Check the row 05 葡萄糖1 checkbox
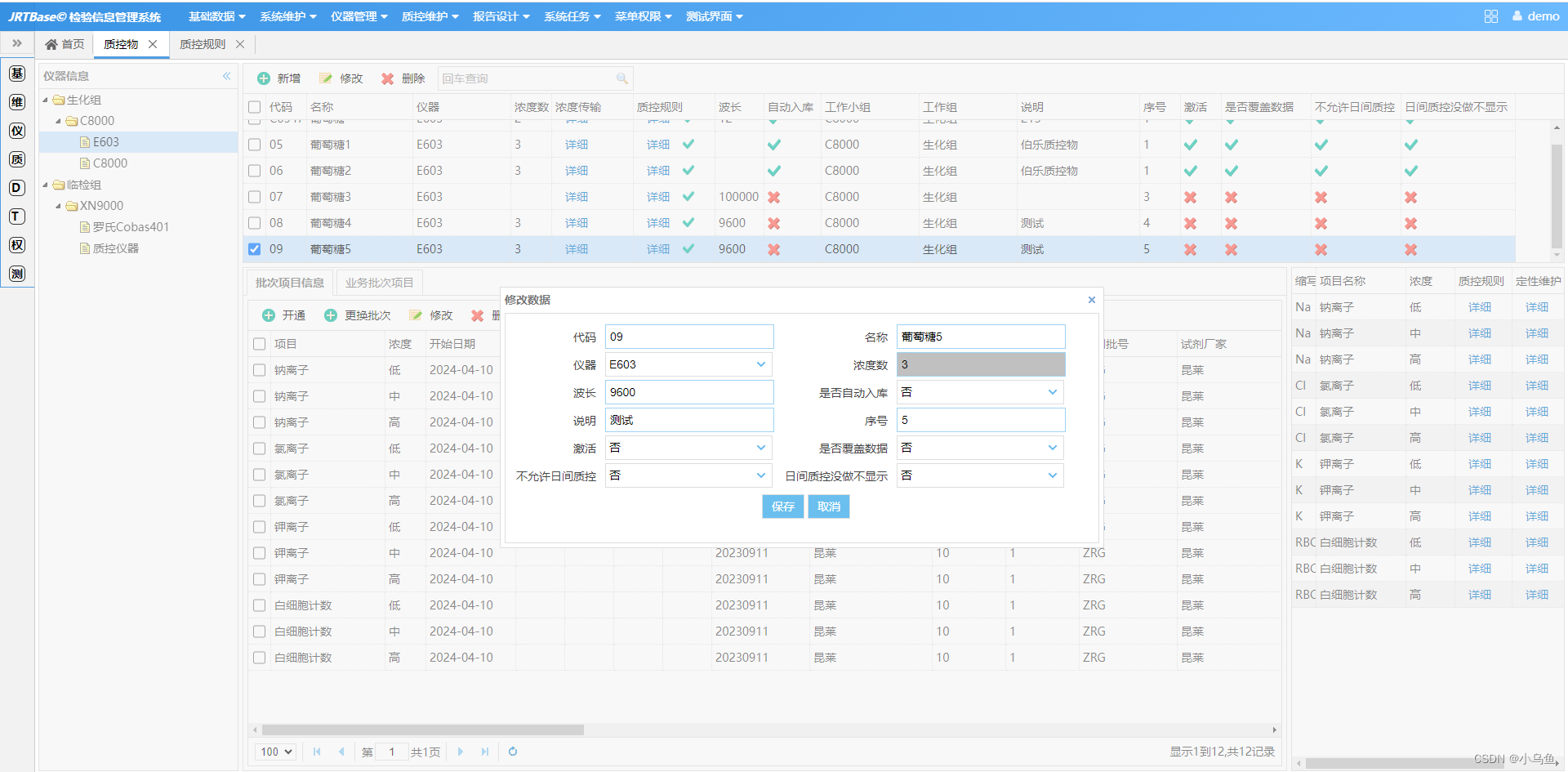The image size is (1568, 772). coord(255,145)
